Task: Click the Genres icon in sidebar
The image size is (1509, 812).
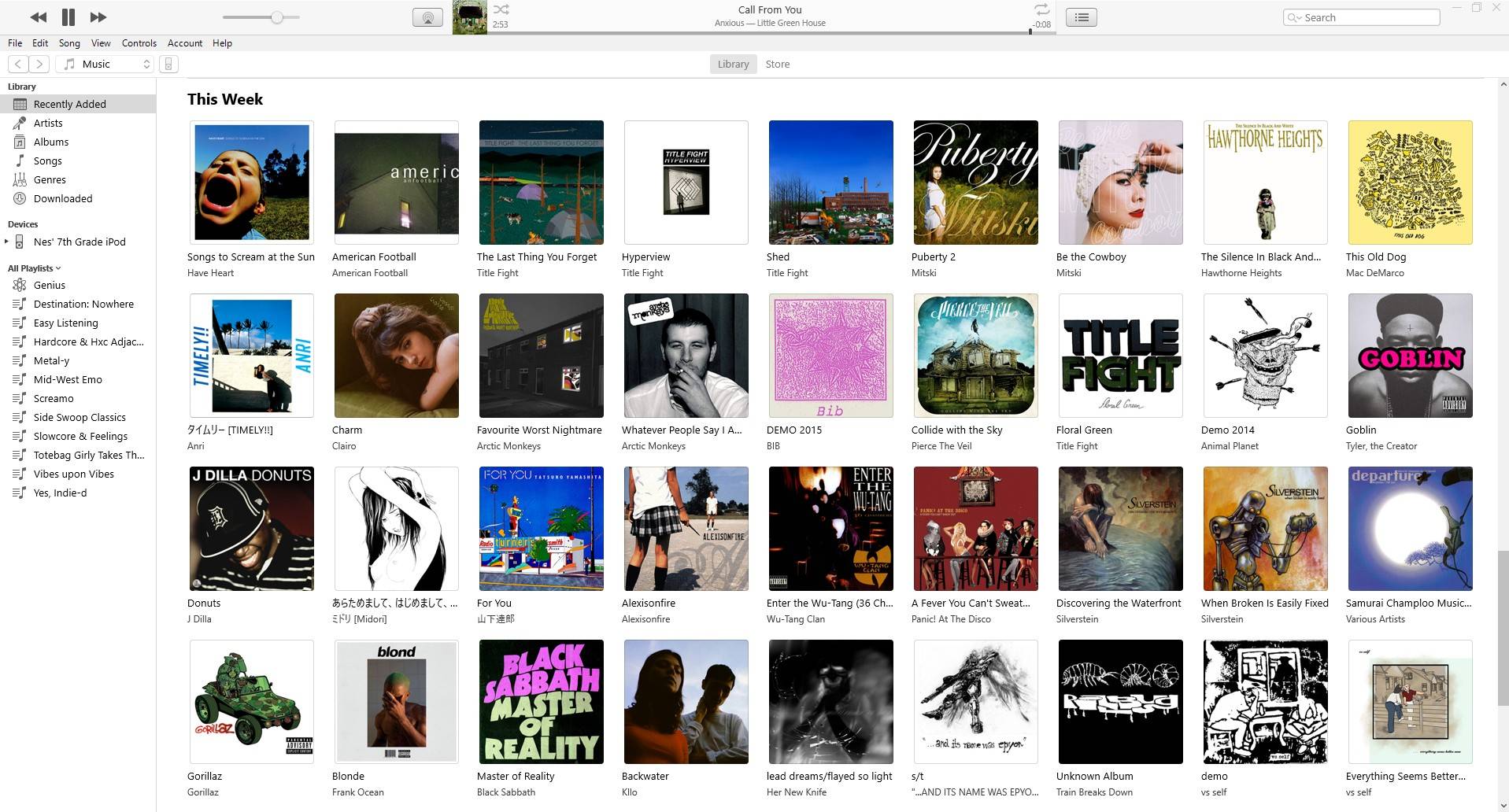Action: [x=20, y=179]
